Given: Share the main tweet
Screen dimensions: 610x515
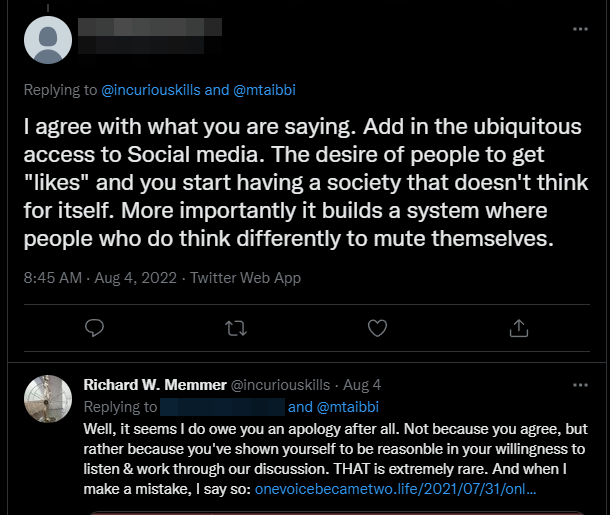Looking at the screenshot, I should point(518,327).
